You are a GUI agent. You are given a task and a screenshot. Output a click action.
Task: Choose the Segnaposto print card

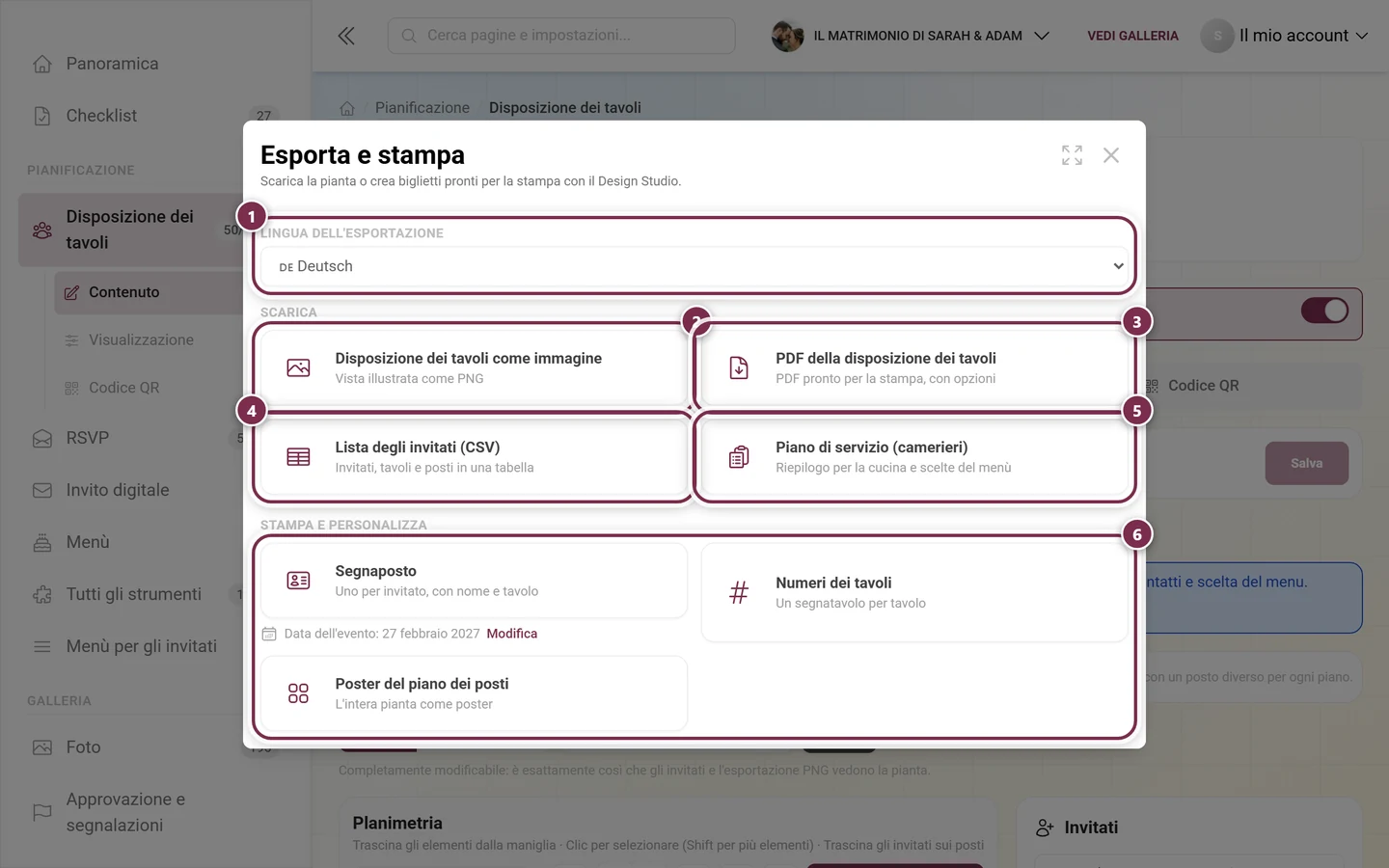coord(474,581)
